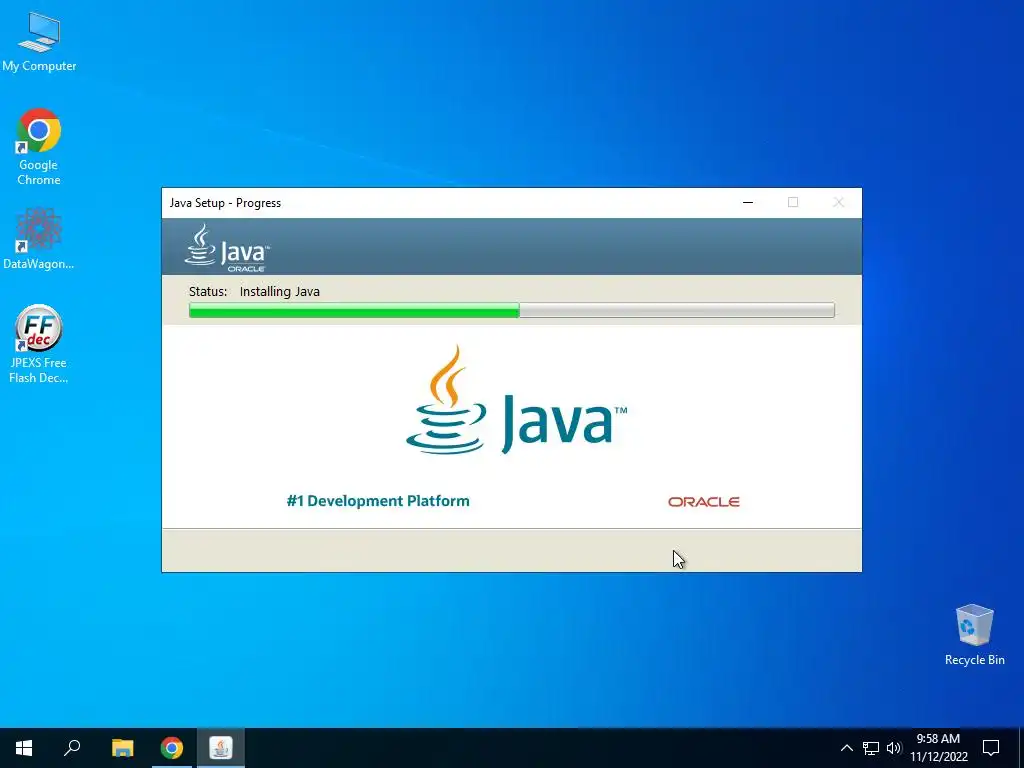
Task: Click the large Java logo image
Action: click(x=516, y=400)
